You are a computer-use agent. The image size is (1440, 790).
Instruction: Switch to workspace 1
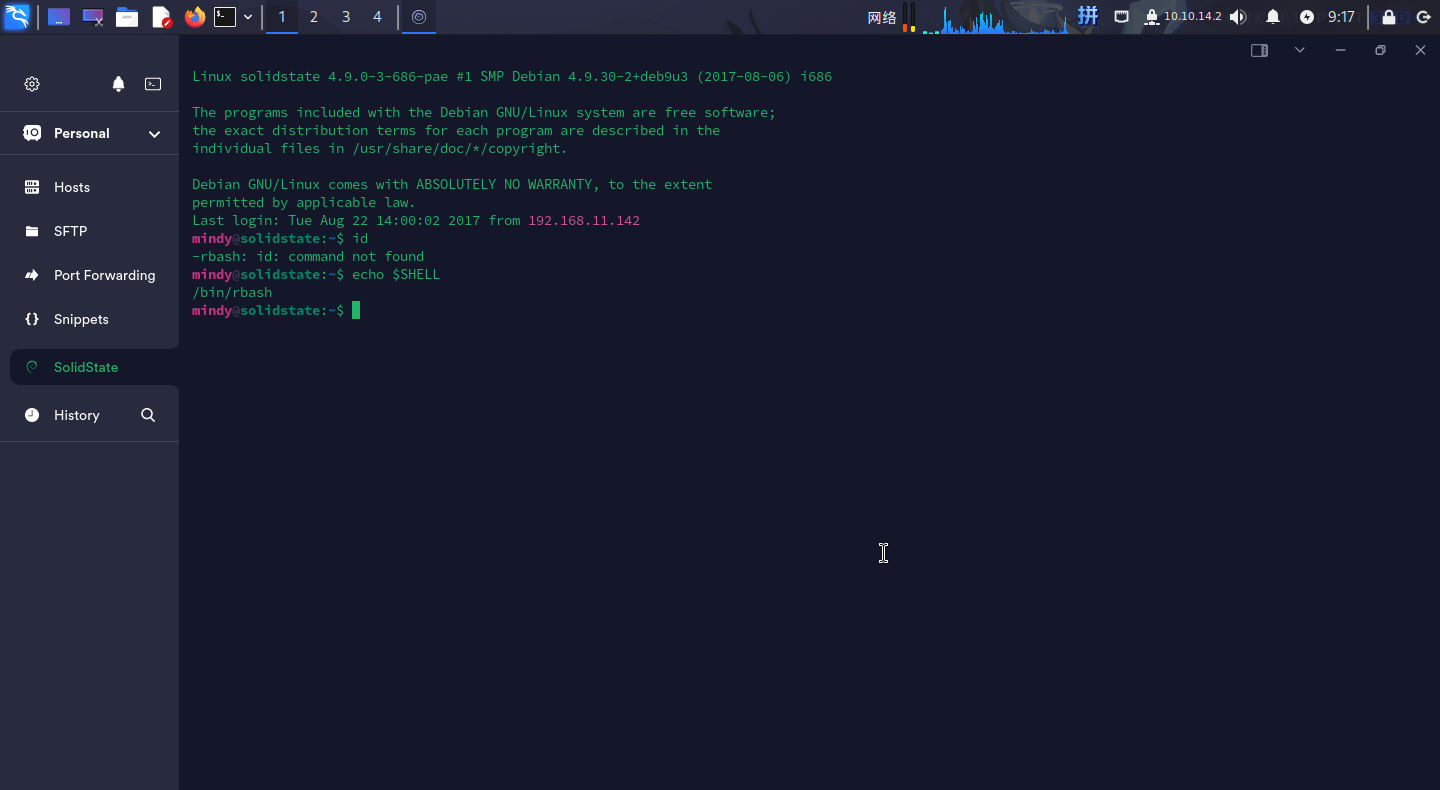(x=282, y=17)
